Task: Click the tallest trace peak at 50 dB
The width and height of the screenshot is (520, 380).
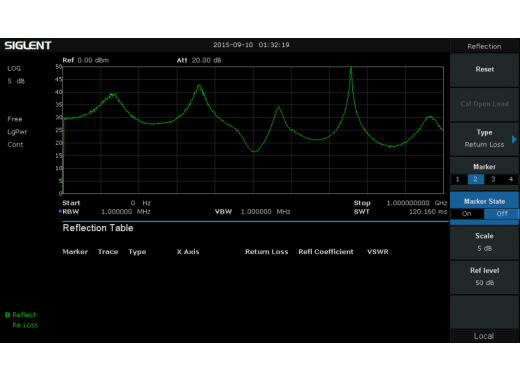Action: pyautogui.click(x=351, y=68)
